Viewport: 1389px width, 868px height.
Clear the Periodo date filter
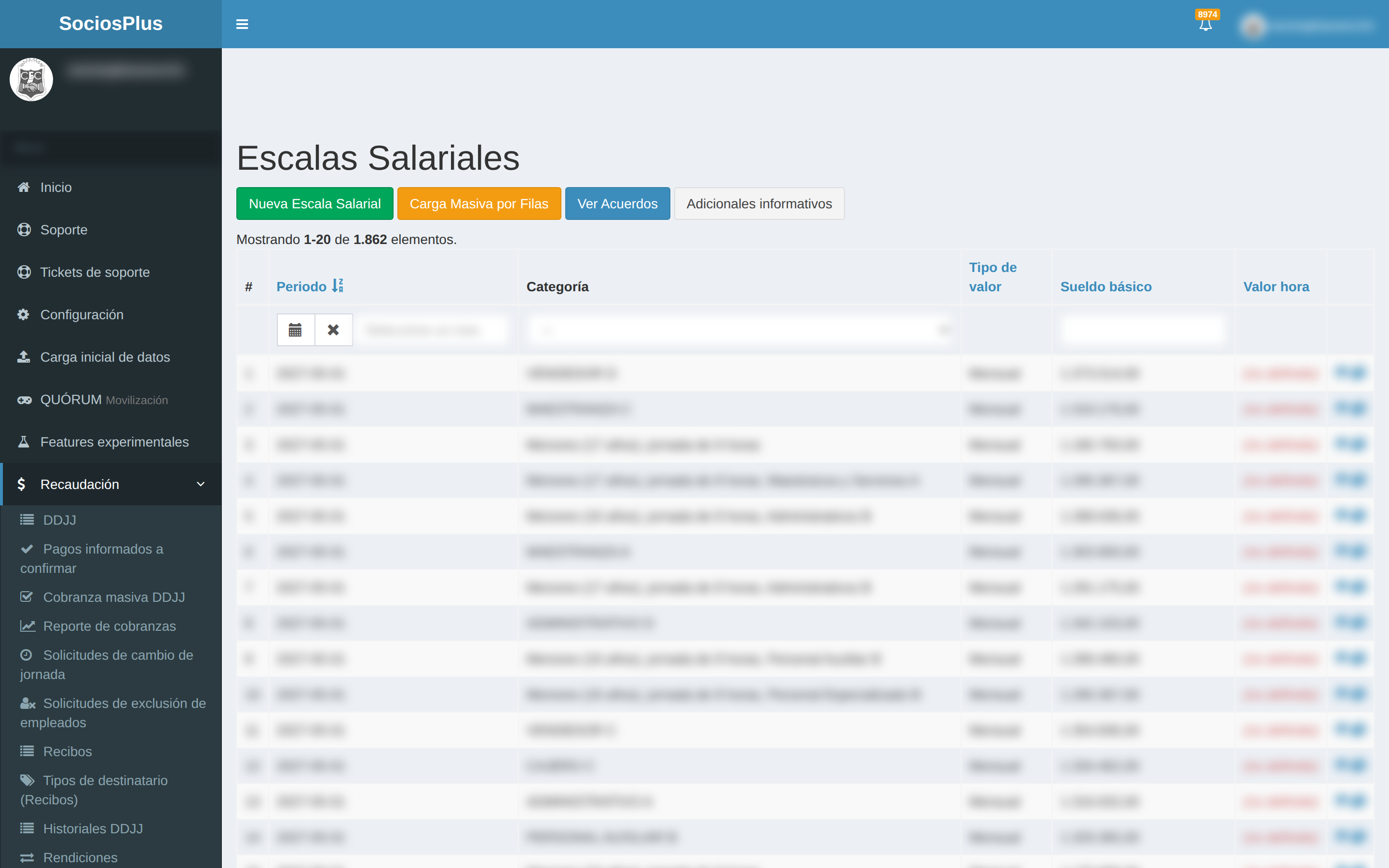point(333,329)
